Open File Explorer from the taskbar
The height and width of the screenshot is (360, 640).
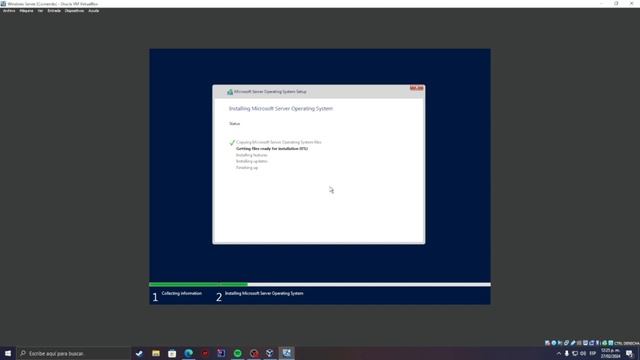coord(156,353)
